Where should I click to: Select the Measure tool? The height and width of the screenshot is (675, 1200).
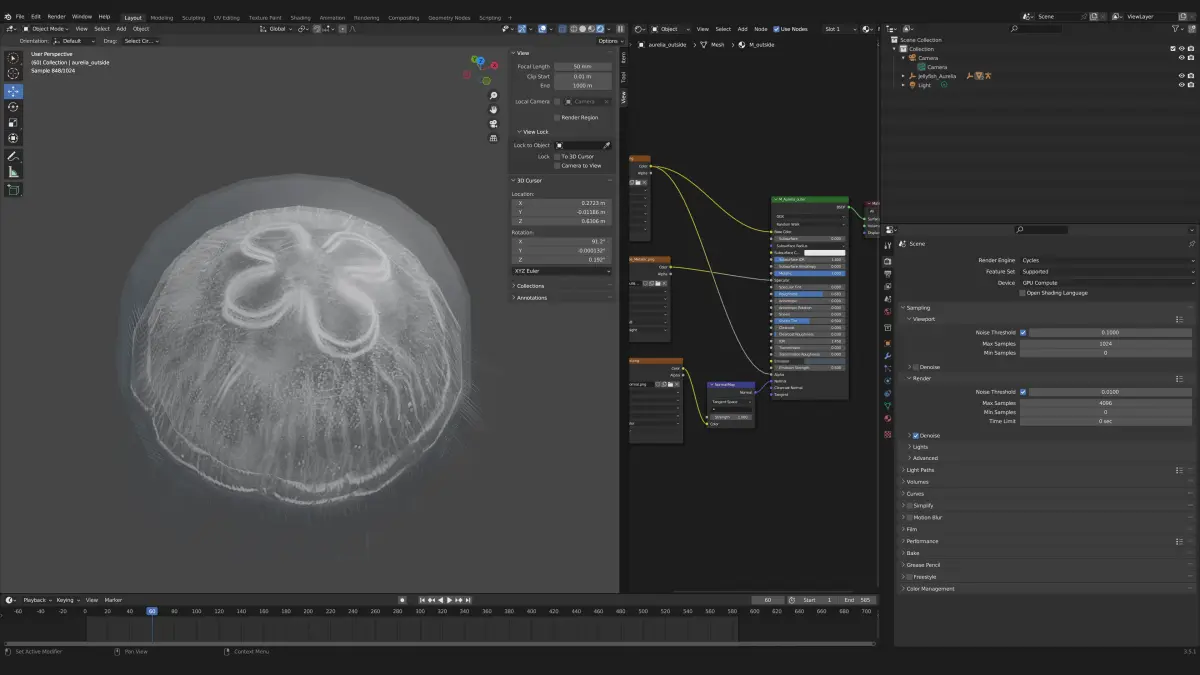13,172
